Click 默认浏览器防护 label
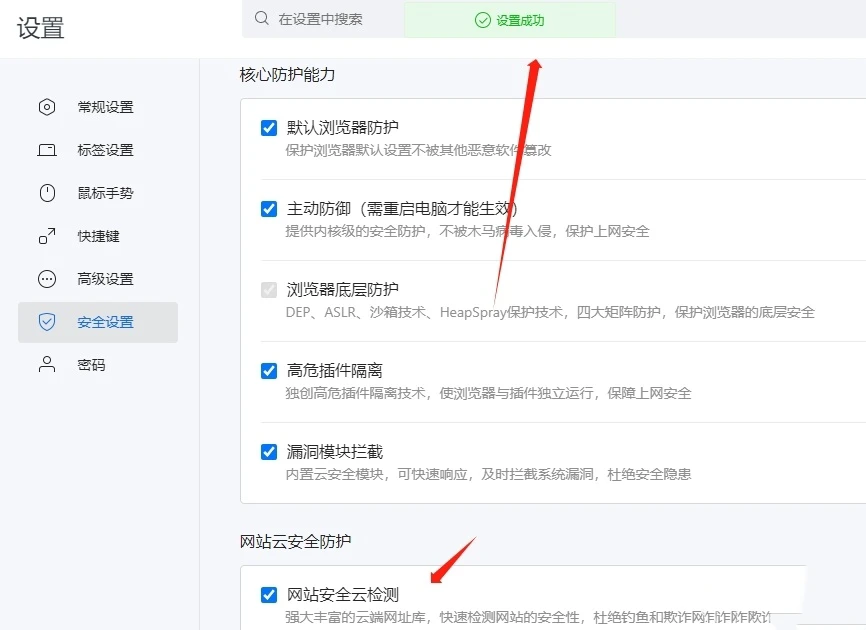The height and width of the screenshot is (630, 866). 342,128
